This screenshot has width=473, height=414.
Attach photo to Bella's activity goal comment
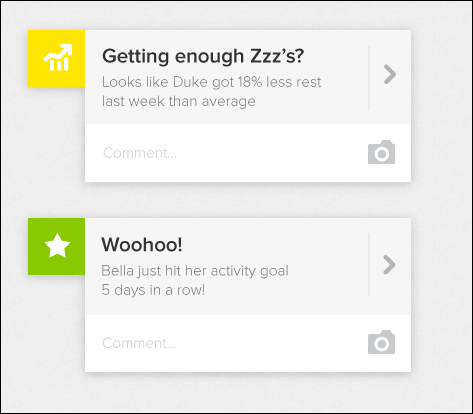point(381,342)
